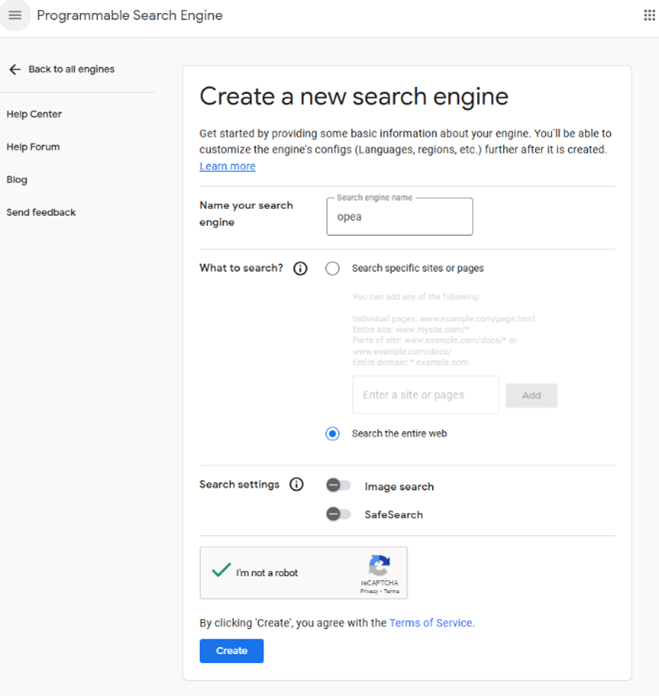Select Search the entire web option

click(x=333, y=433)
